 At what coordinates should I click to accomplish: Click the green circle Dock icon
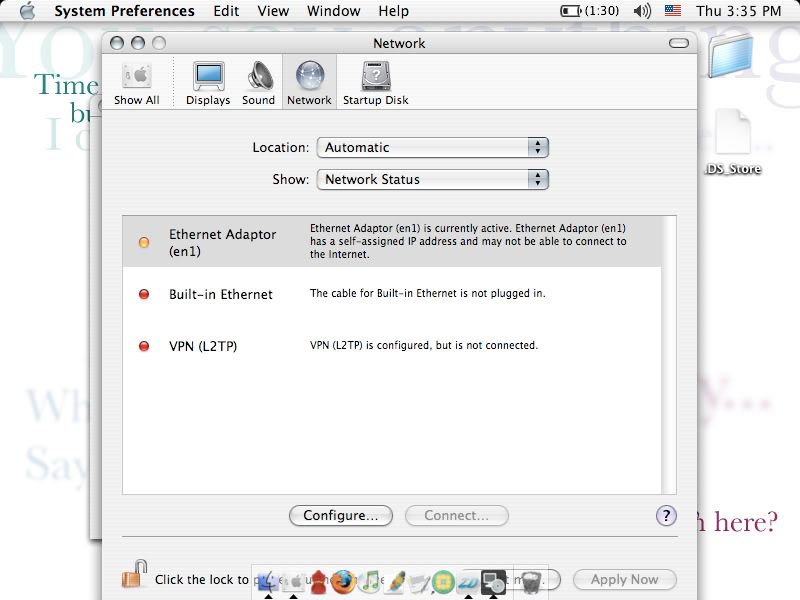[x=443, y=581]
